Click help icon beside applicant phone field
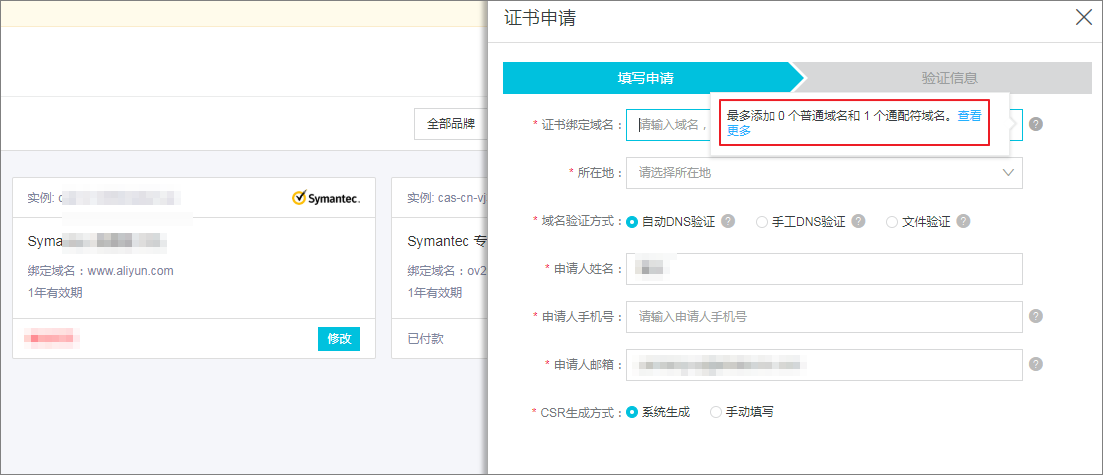 pyautogui.click(x=1035, y=316)
